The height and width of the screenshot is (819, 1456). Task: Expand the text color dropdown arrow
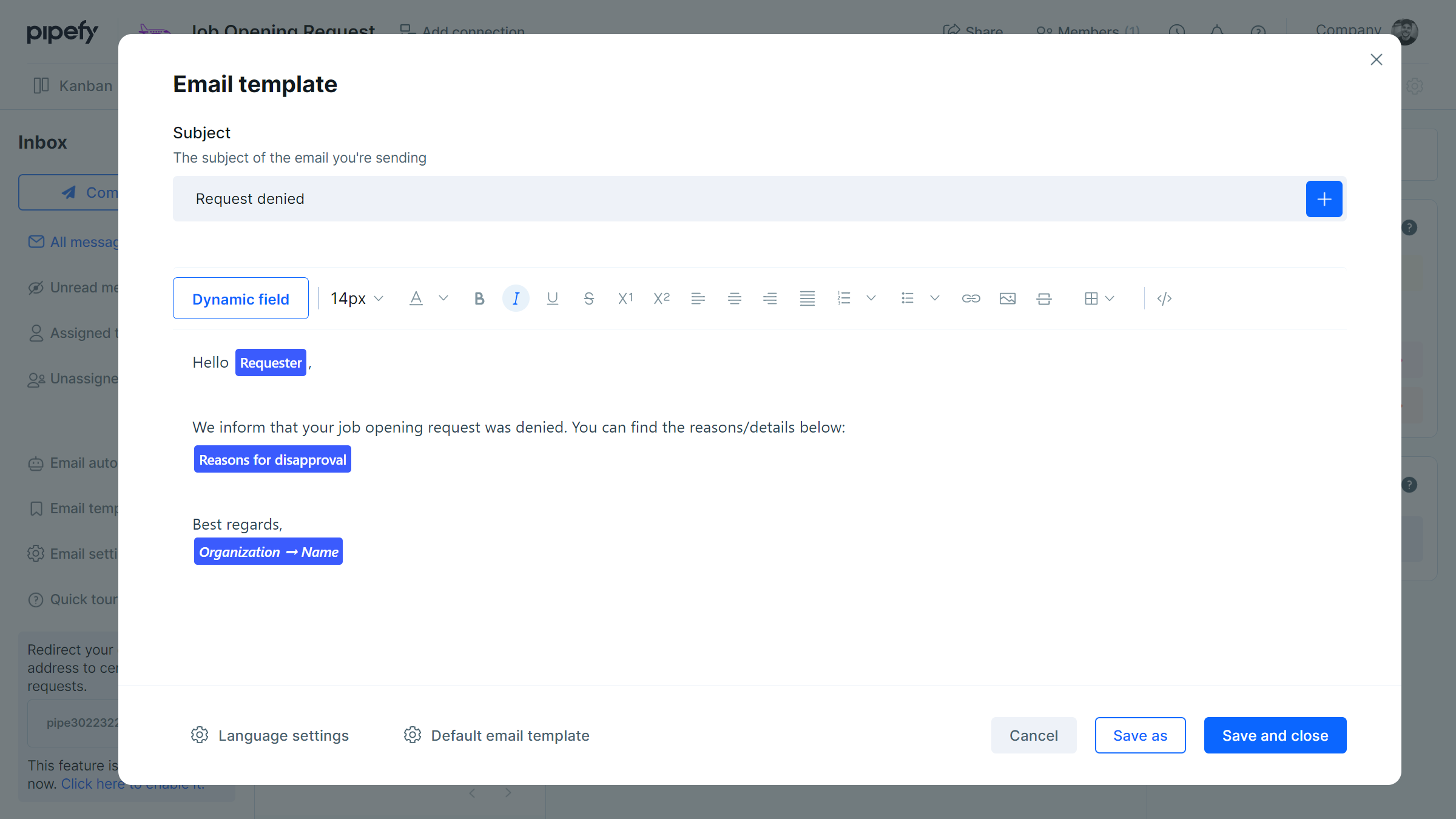443,298
